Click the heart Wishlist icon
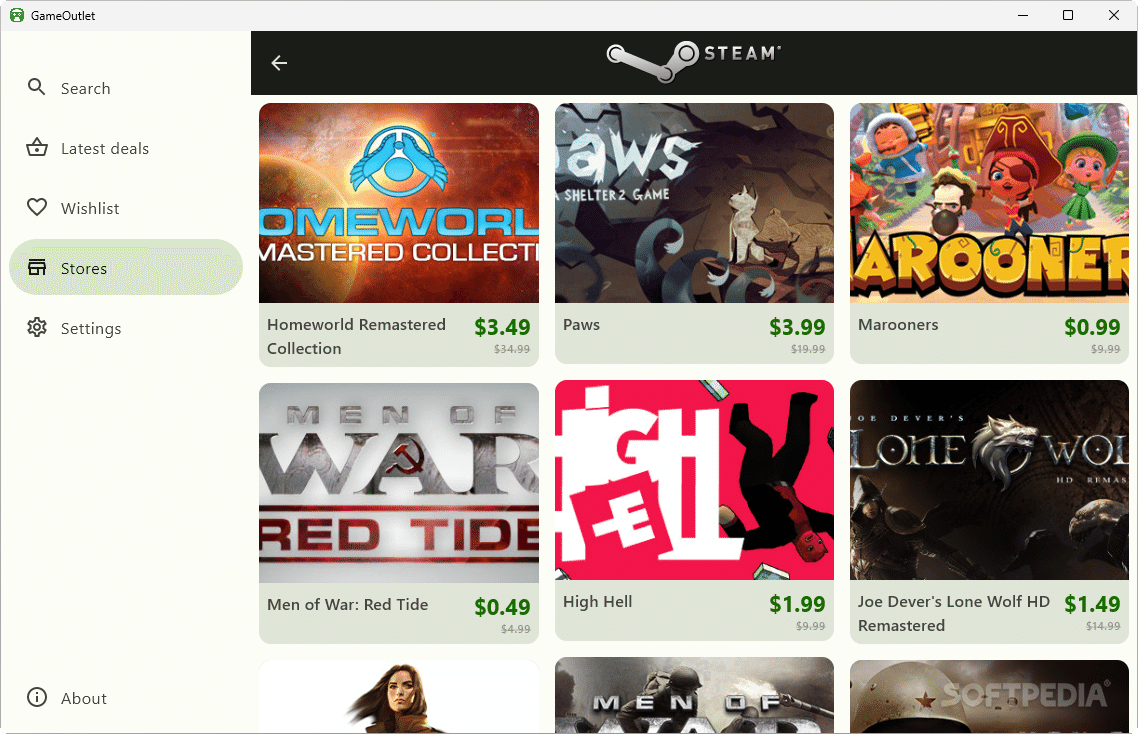1138x734 pixels. [37, 208]
